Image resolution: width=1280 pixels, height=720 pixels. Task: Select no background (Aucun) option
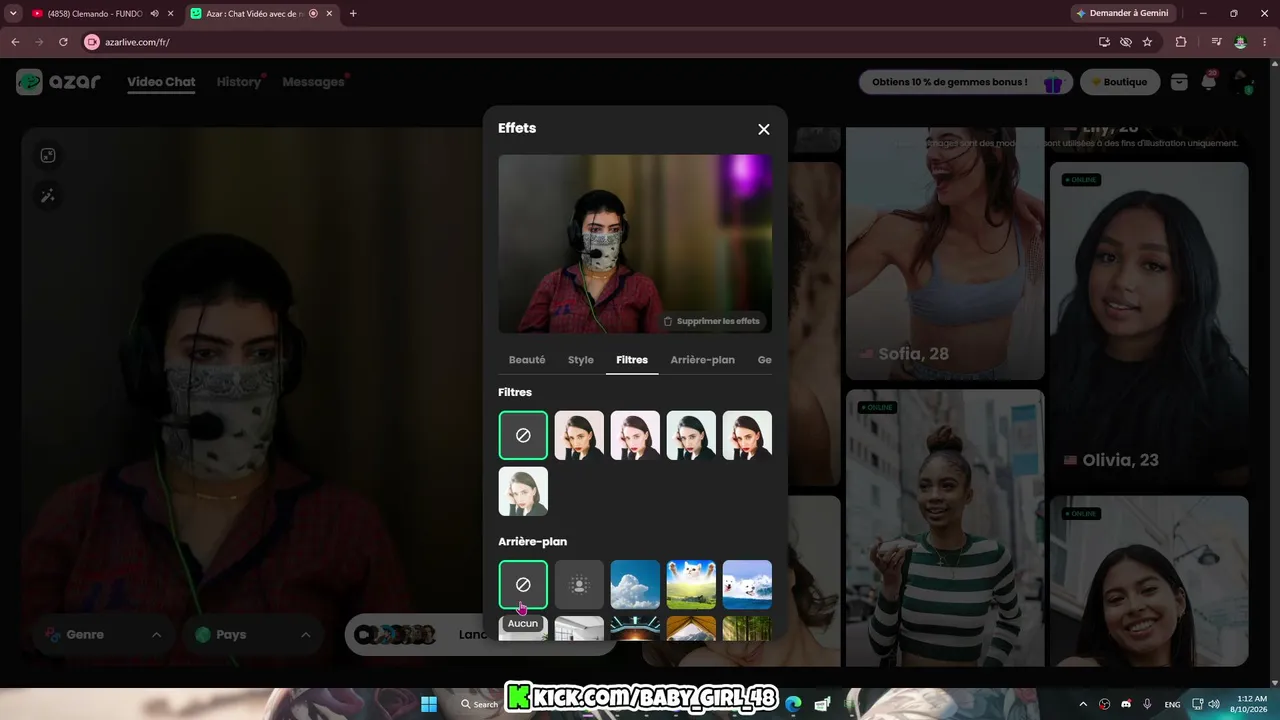[523, 584]
